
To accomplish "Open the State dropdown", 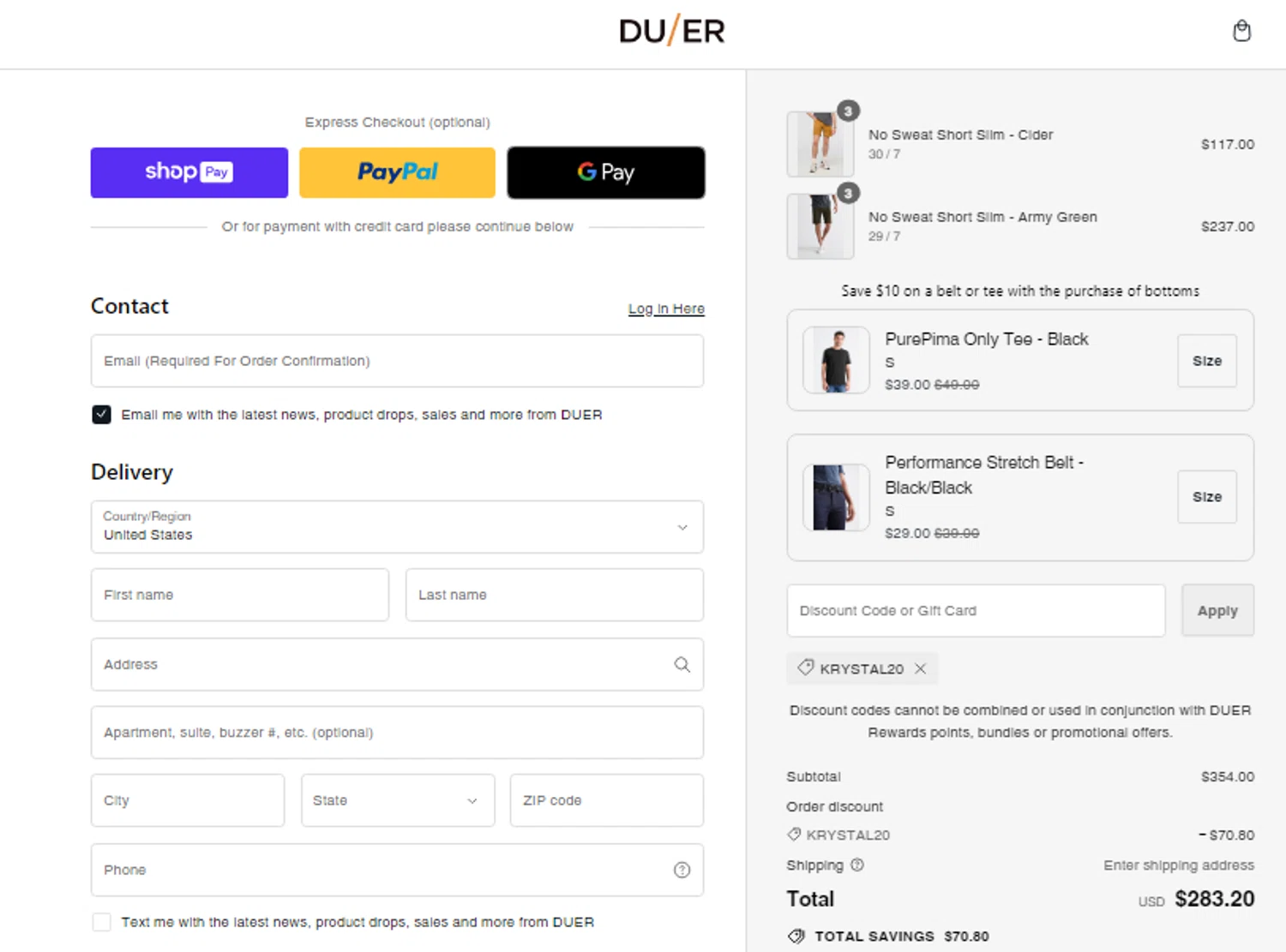I will pyautogui.click(x=398, y=800).
